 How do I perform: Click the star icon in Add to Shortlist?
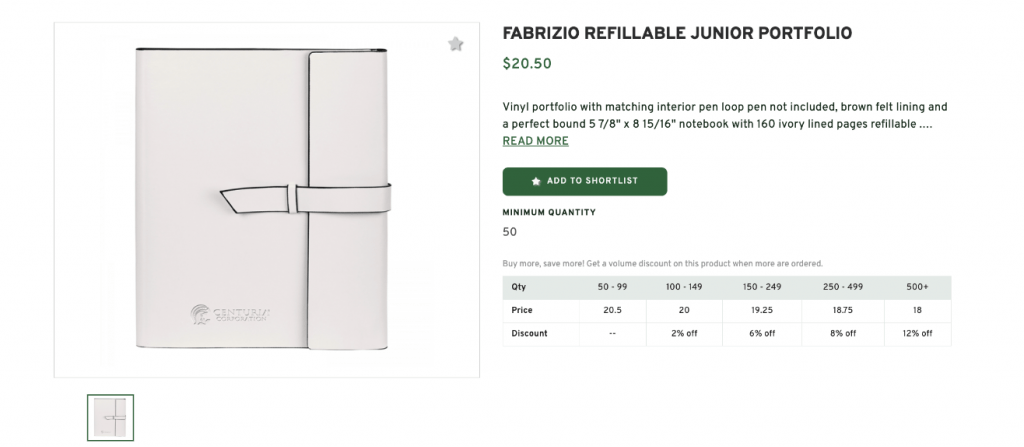pyautogui.click(x=536, y=182)
